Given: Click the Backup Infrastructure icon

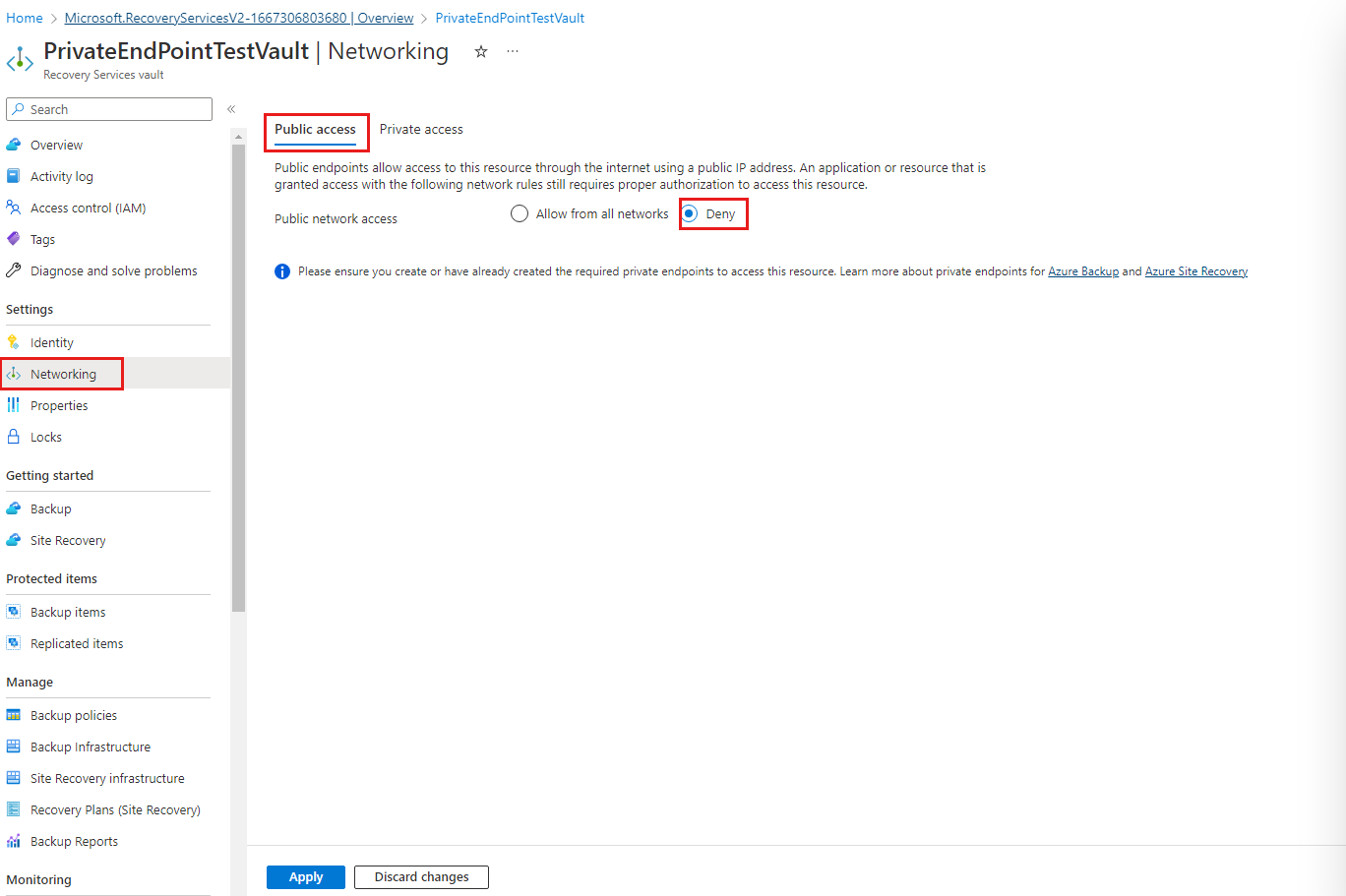Looking at the screenshot, I should [x=14, y=747].
